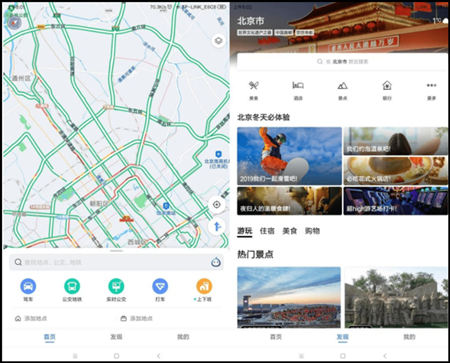Open the hot pot restaurant card
The width and height of the screenshot is (450, 363).
tap(396, 171)
